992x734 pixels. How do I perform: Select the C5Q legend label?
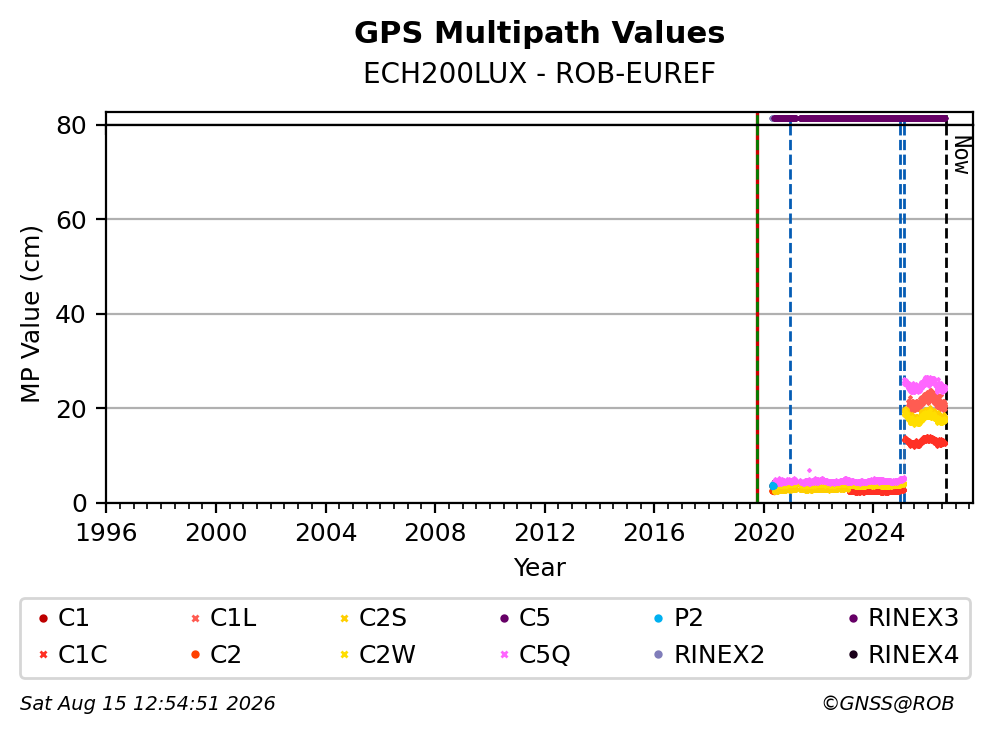[545, 654]
